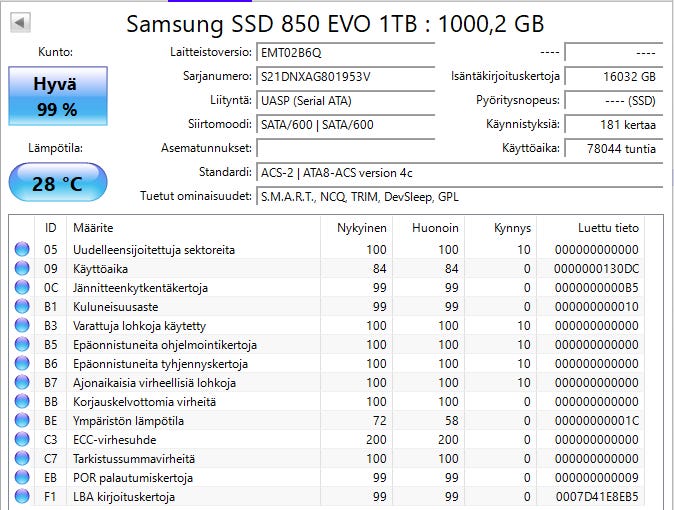Screen dimensions: 674x510
Task: Click the Kynnys column header
Action: tap(501, 227)
